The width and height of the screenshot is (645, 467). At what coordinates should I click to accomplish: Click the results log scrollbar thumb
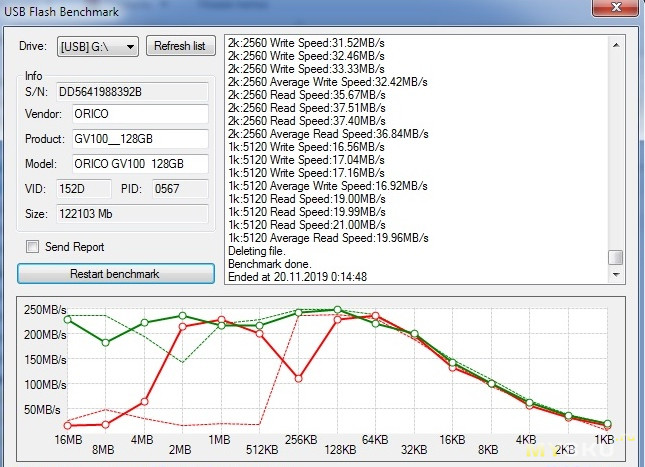click(617, 257)
